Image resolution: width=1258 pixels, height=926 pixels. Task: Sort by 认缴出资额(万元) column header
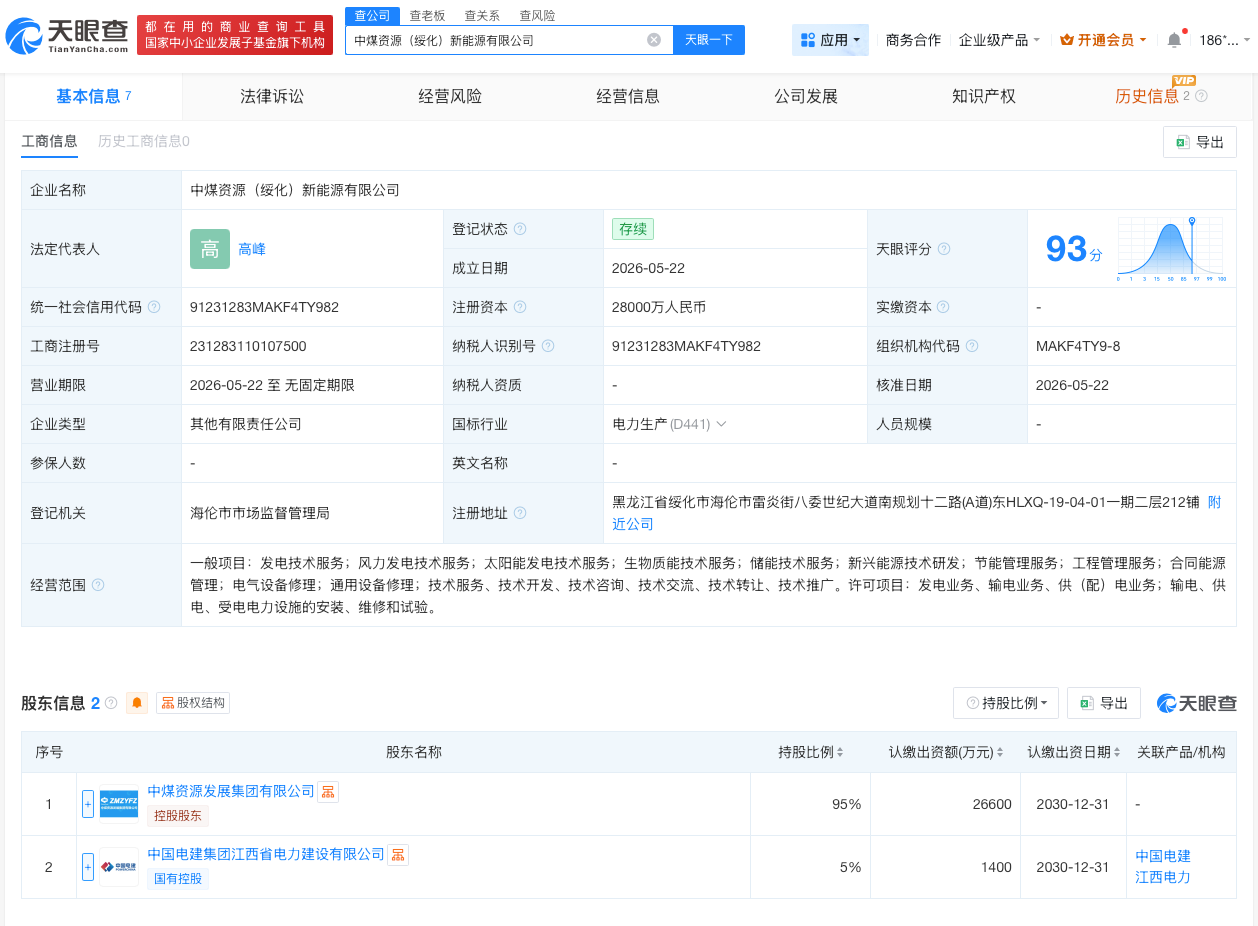pos(948,752)
